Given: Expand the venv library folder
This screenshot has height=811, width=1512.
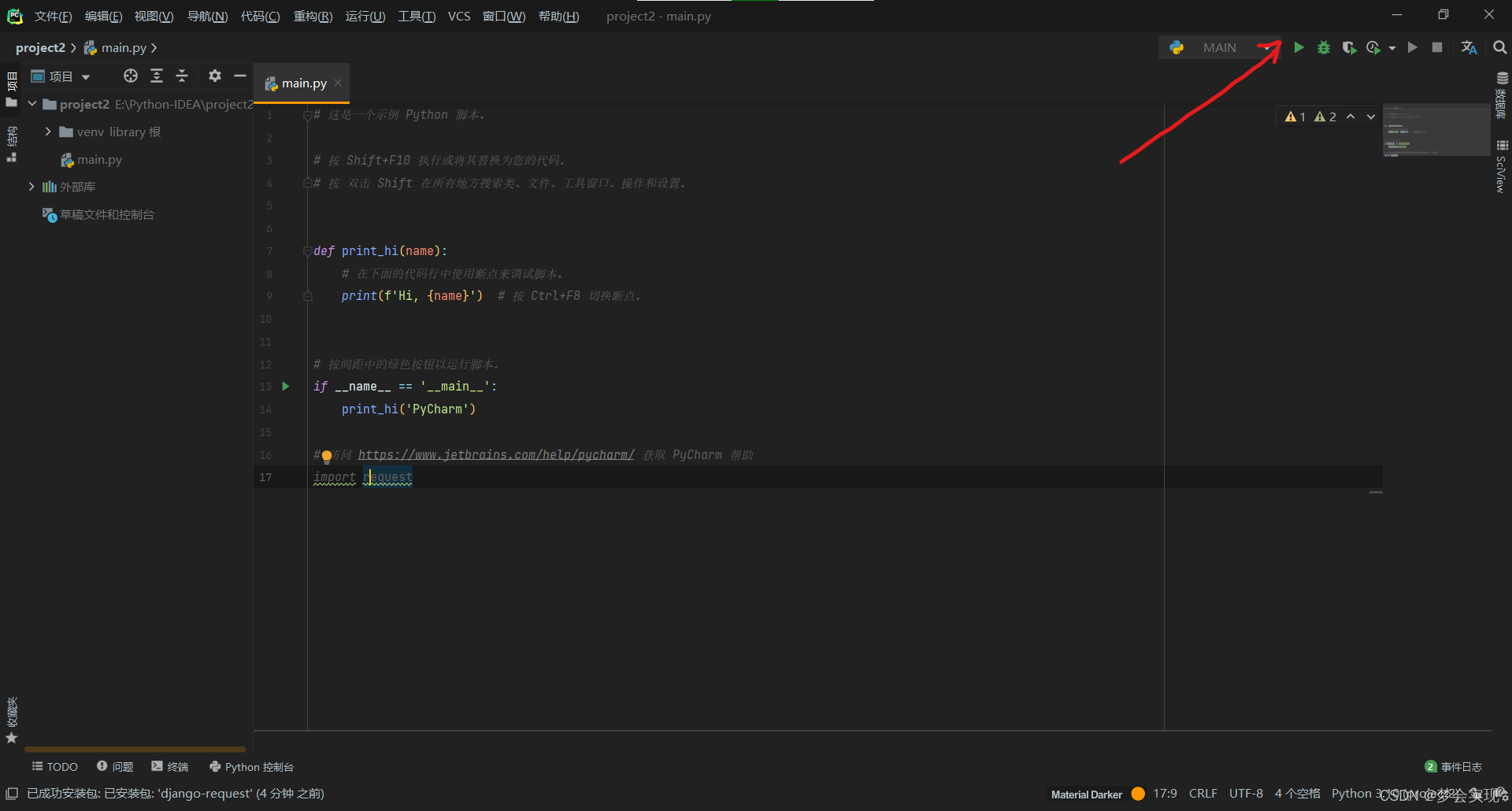Looking at the screenshot, I should (x=48, y=131).
